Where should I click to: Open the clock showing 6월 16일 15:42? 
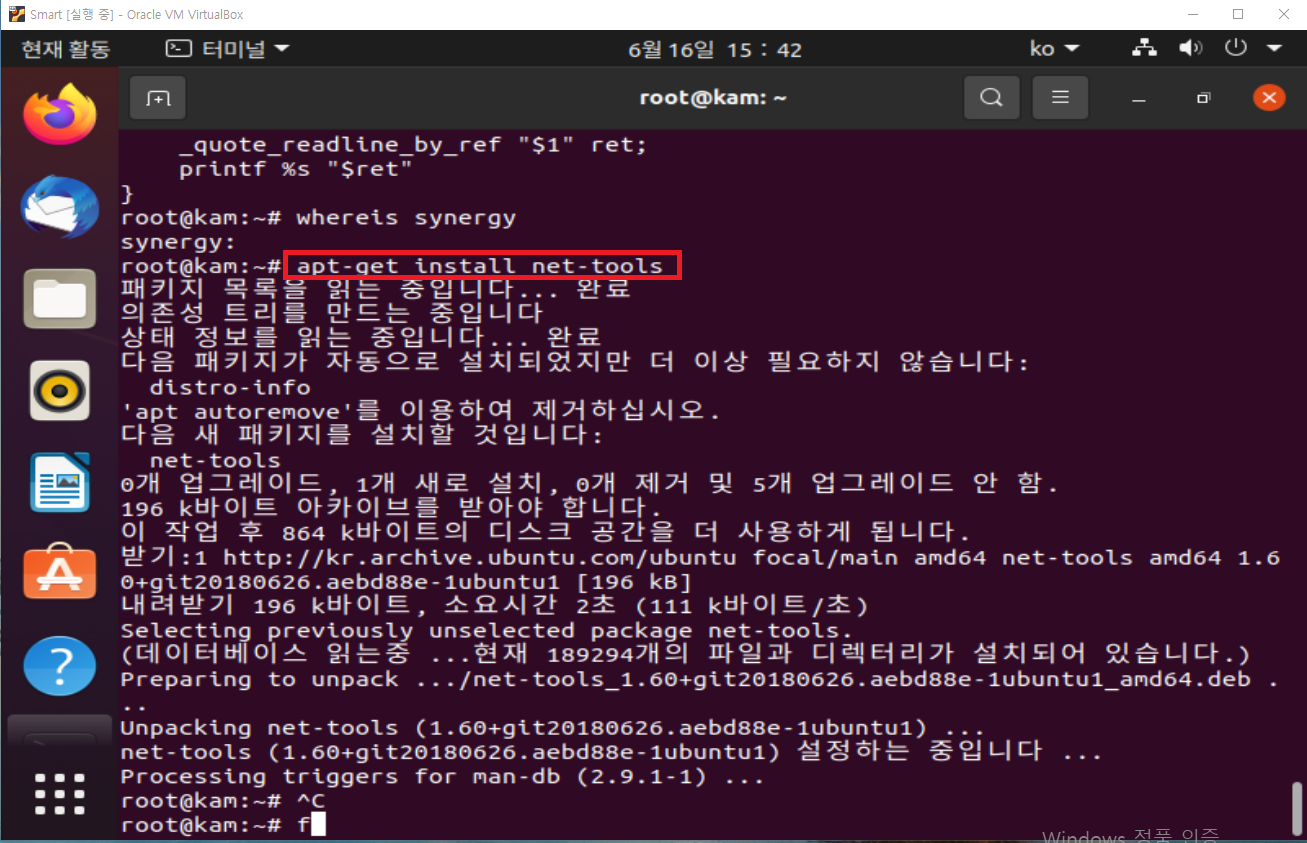(715, 48)
